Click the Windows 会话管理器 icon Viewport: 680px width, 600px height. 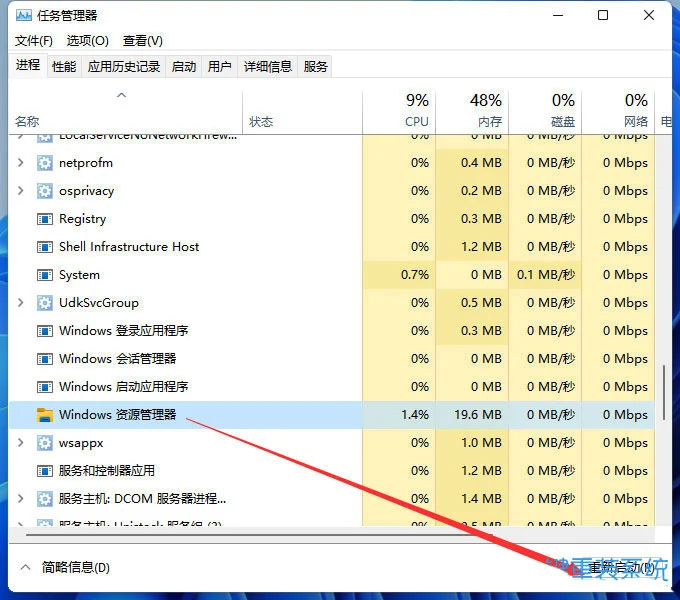(45, 359)
